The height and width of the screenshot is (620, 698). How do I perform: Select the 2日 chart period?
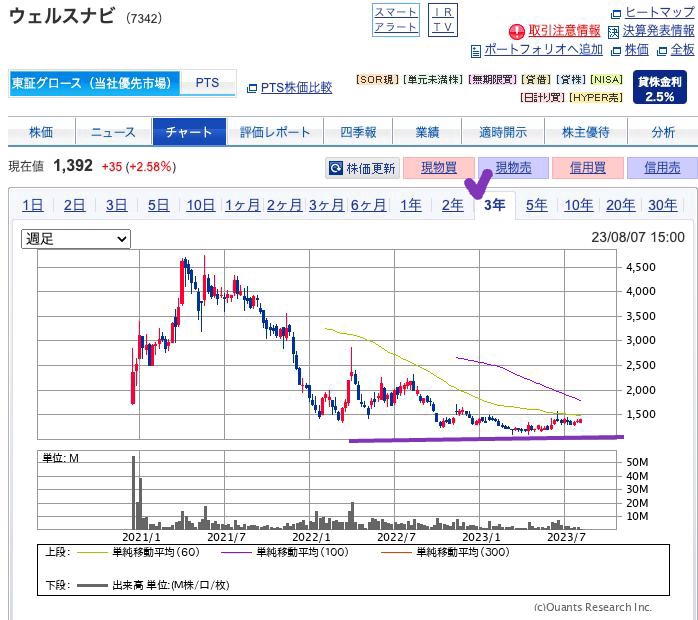(x=74, y=205)
